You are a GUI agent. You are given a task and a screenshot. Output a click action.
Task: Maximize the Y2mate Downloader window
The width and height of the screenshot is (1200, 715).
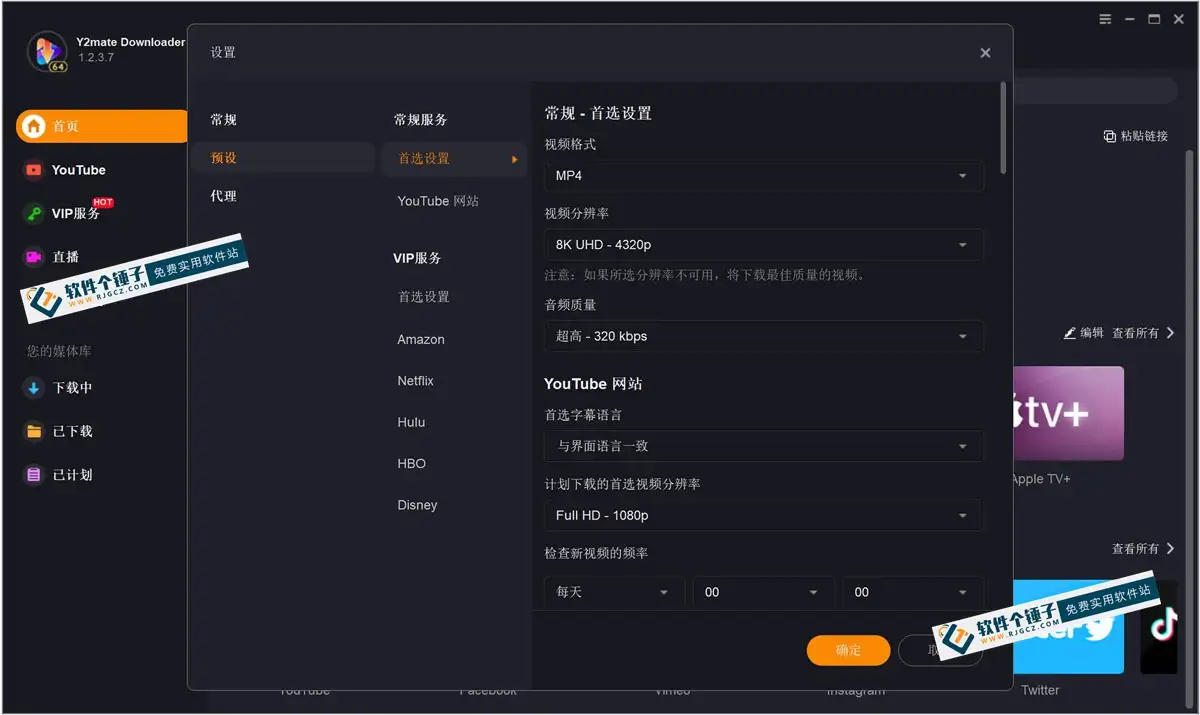(x=1154, y=19)
